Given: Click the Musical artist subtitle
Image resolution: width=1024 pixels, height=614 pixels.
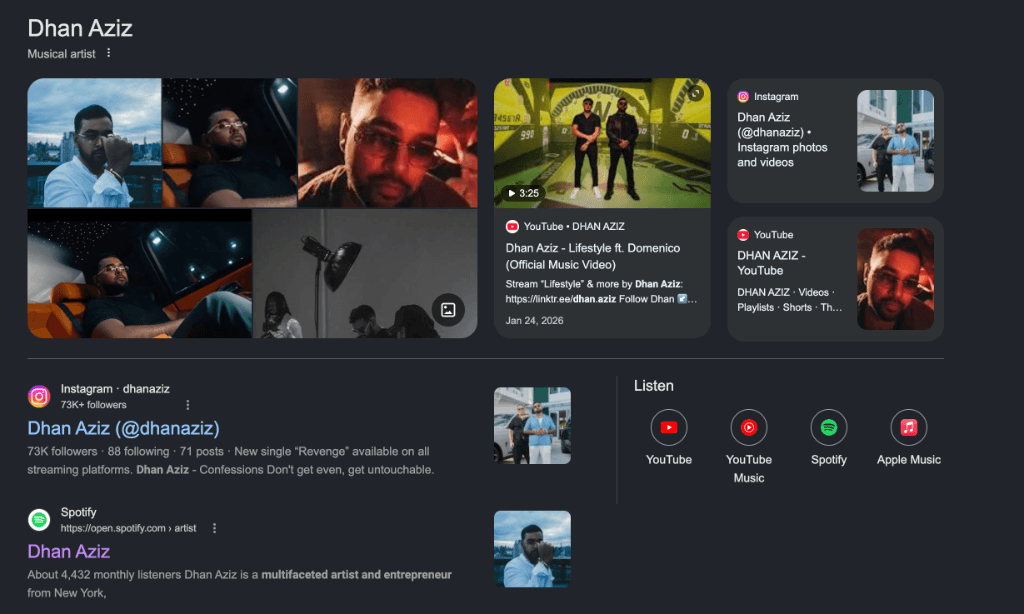Looking at the screenshot, I should 61,54.
